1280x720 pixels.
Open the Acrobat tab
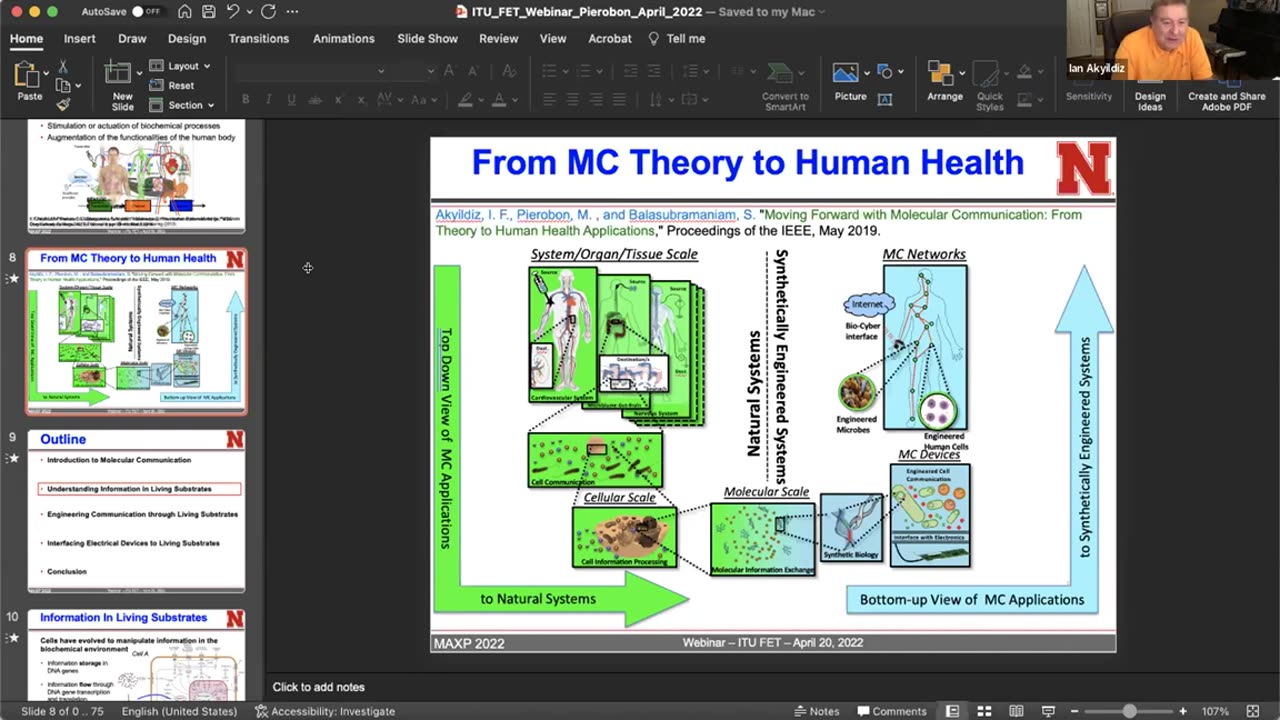coord(610,38)
